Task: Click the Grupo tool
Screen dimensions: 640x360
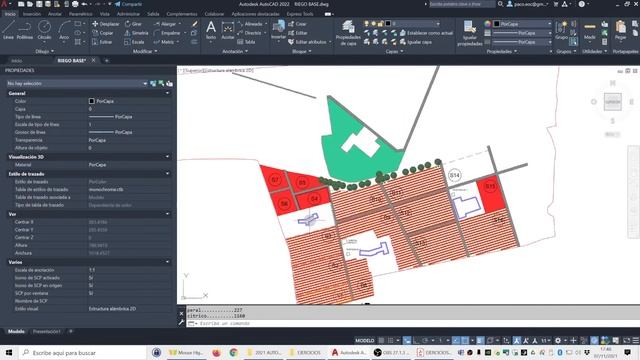Action: tap(562, 30)
